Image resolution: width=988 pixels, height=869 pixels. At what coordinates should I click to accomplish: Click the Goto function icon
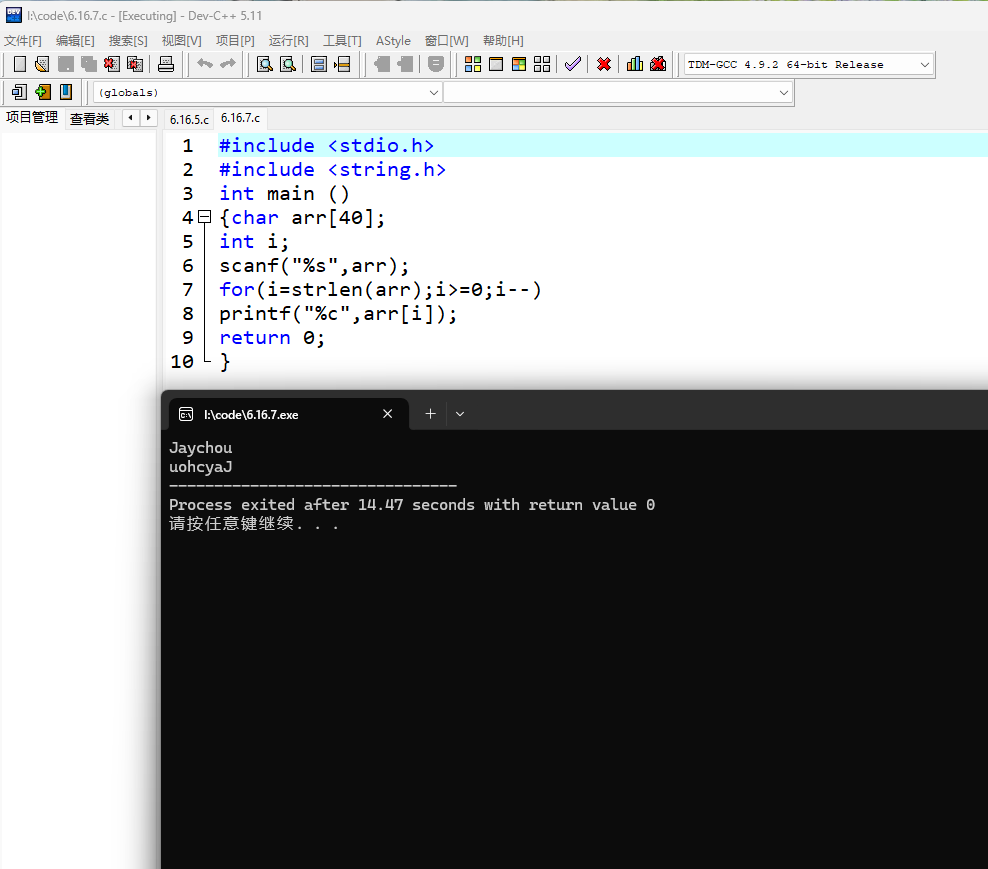point(319,64)
